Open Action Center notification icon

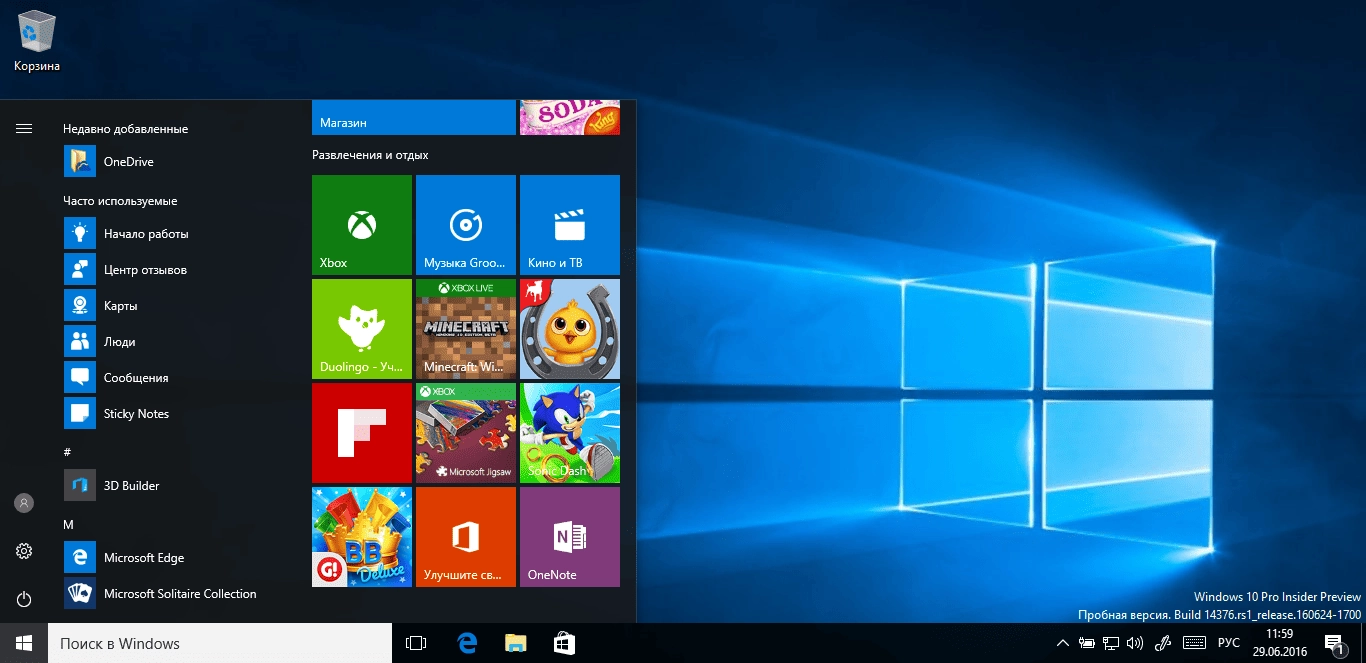point(1334,643)
